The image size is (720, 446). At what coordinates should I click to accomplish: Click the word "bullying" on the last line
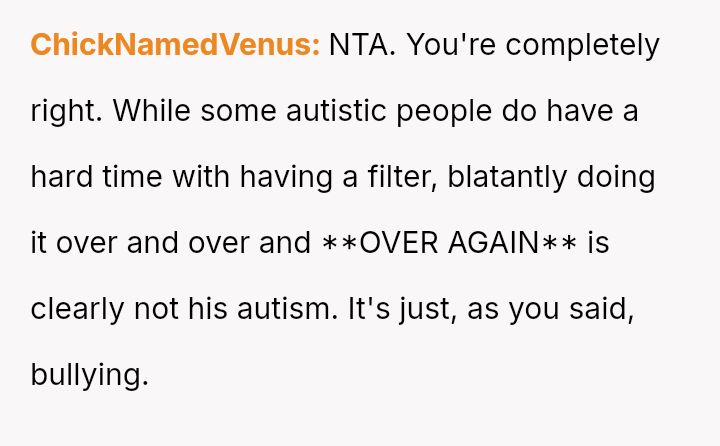point(89,374)
